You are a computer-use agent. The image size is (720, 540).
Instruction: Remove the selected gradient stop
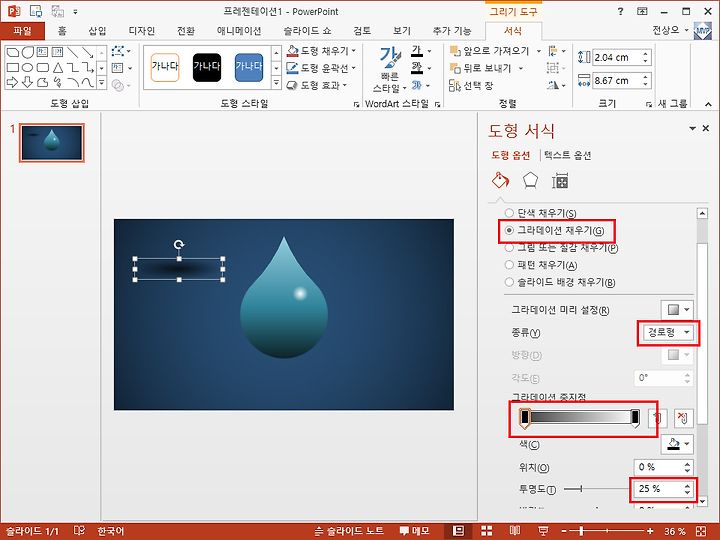[682, 418]
